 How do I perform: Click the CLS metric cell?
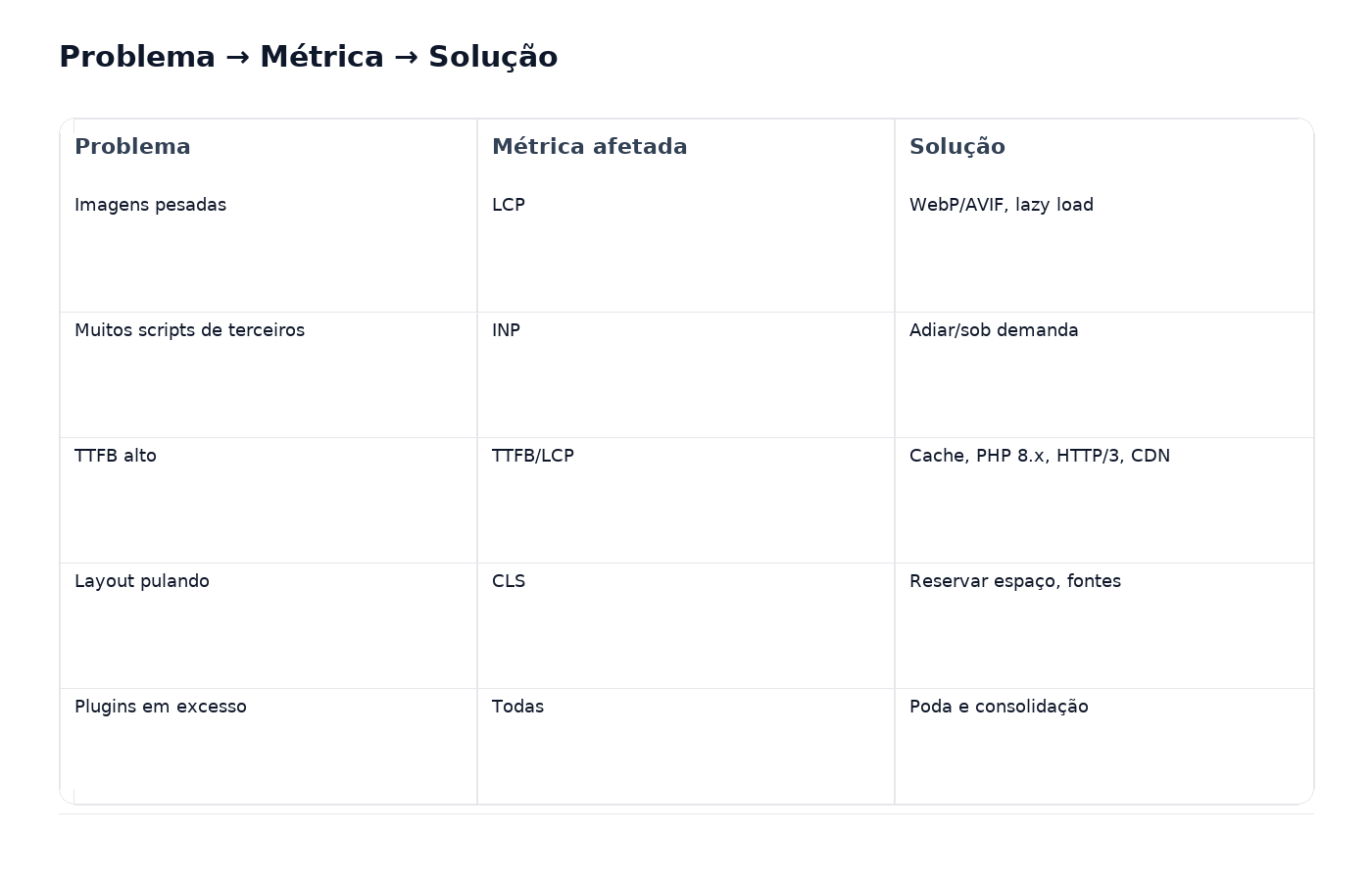[x=509, y=581]
